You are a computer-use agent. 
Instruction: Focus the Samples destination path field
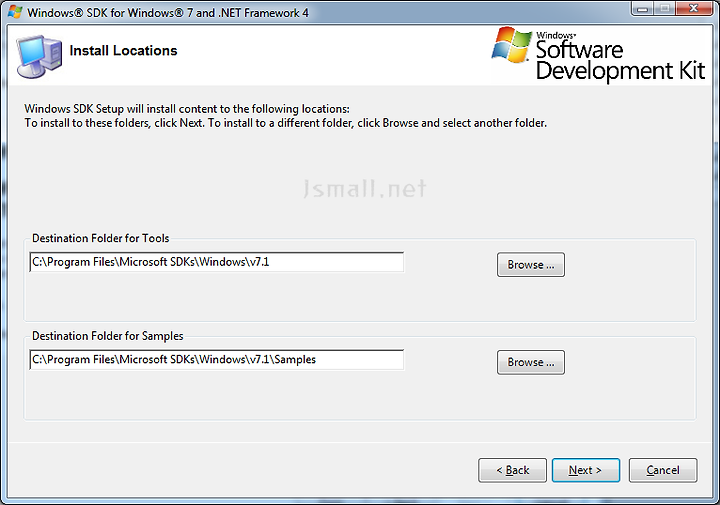[x=217, y=359]
